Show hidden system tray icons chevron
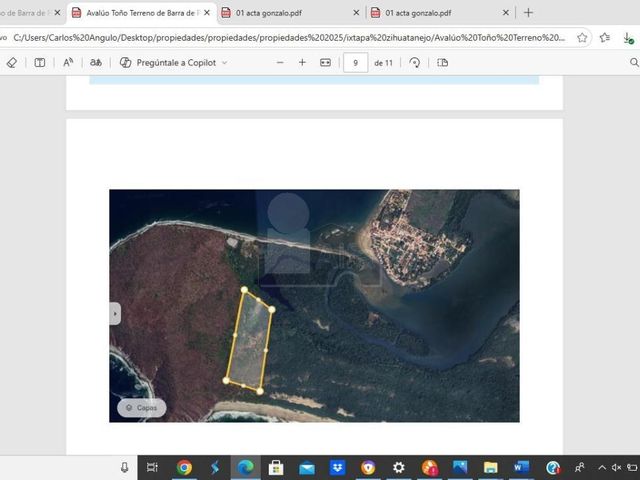The image size is (640, 480). click(x=602, y=468)
